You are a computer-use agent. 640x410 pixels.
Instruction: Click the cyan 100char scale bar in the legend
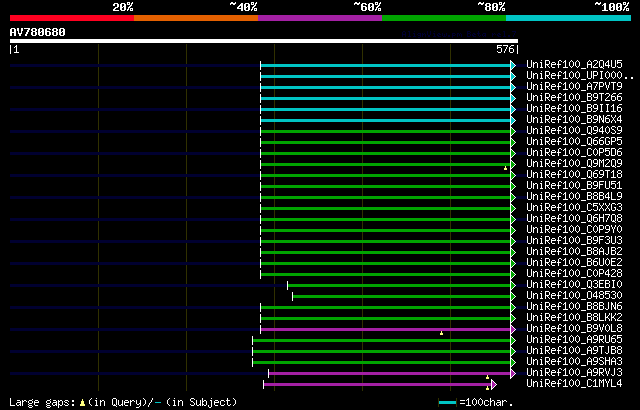pyautogui.click(x=447, y=403)
